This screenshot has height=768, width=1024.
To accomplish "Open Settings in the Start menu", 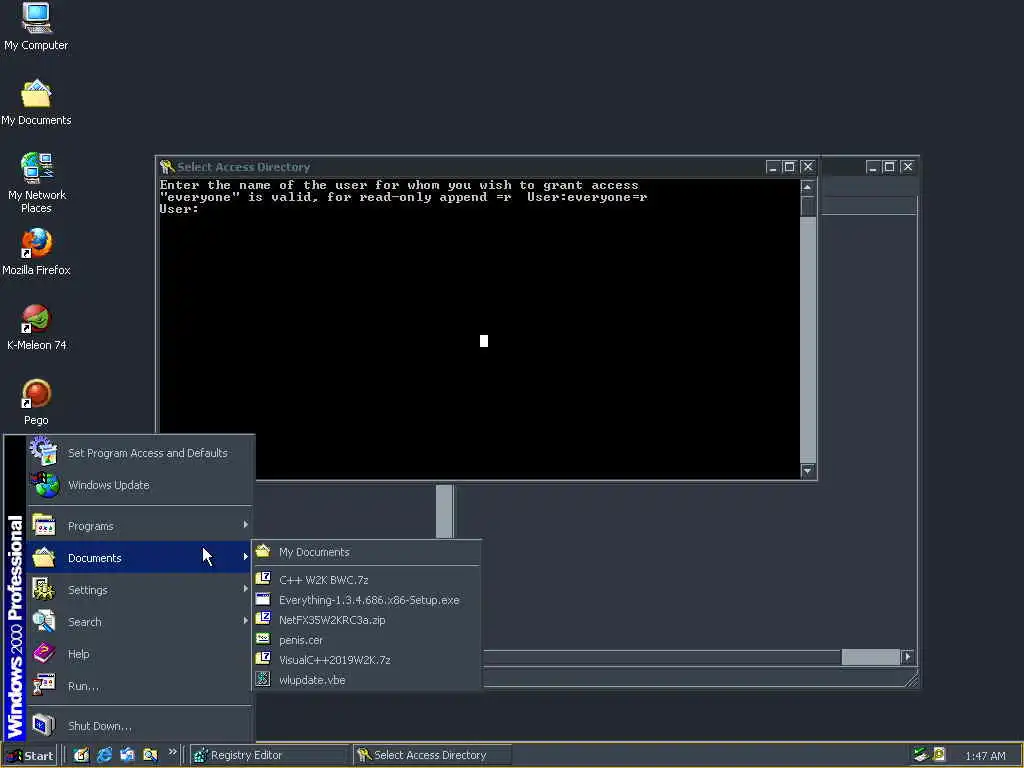I will [x=140, y=590].
